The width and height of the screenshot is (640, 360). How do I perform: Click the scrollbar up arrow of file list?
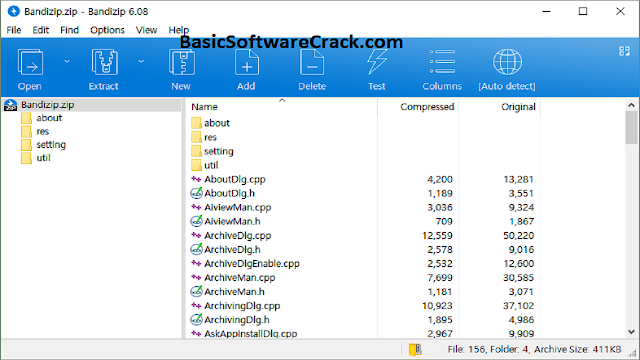[631, 105]
